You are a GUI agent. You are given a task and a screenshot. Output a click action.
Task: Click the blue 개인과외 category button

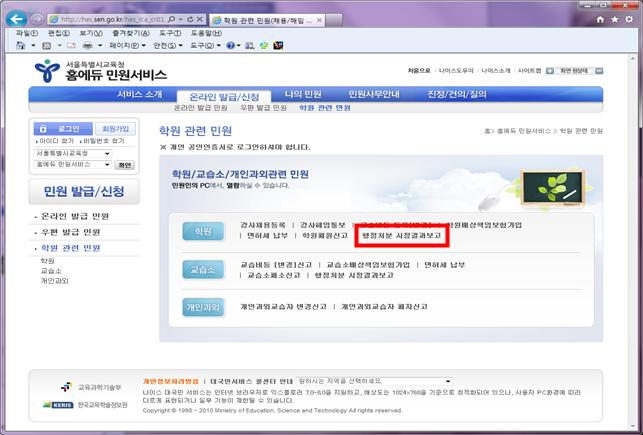click(203, 307)
